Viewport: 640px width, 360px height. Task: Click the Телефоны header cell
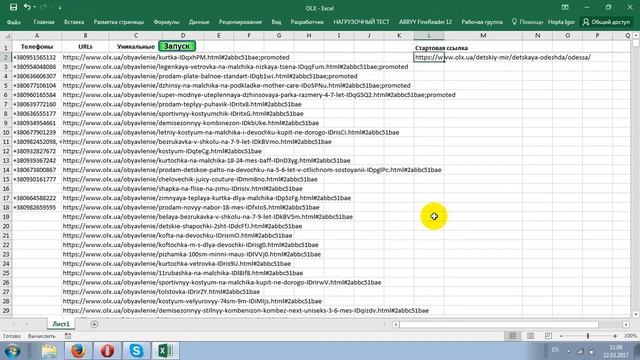tap(37, 47)
